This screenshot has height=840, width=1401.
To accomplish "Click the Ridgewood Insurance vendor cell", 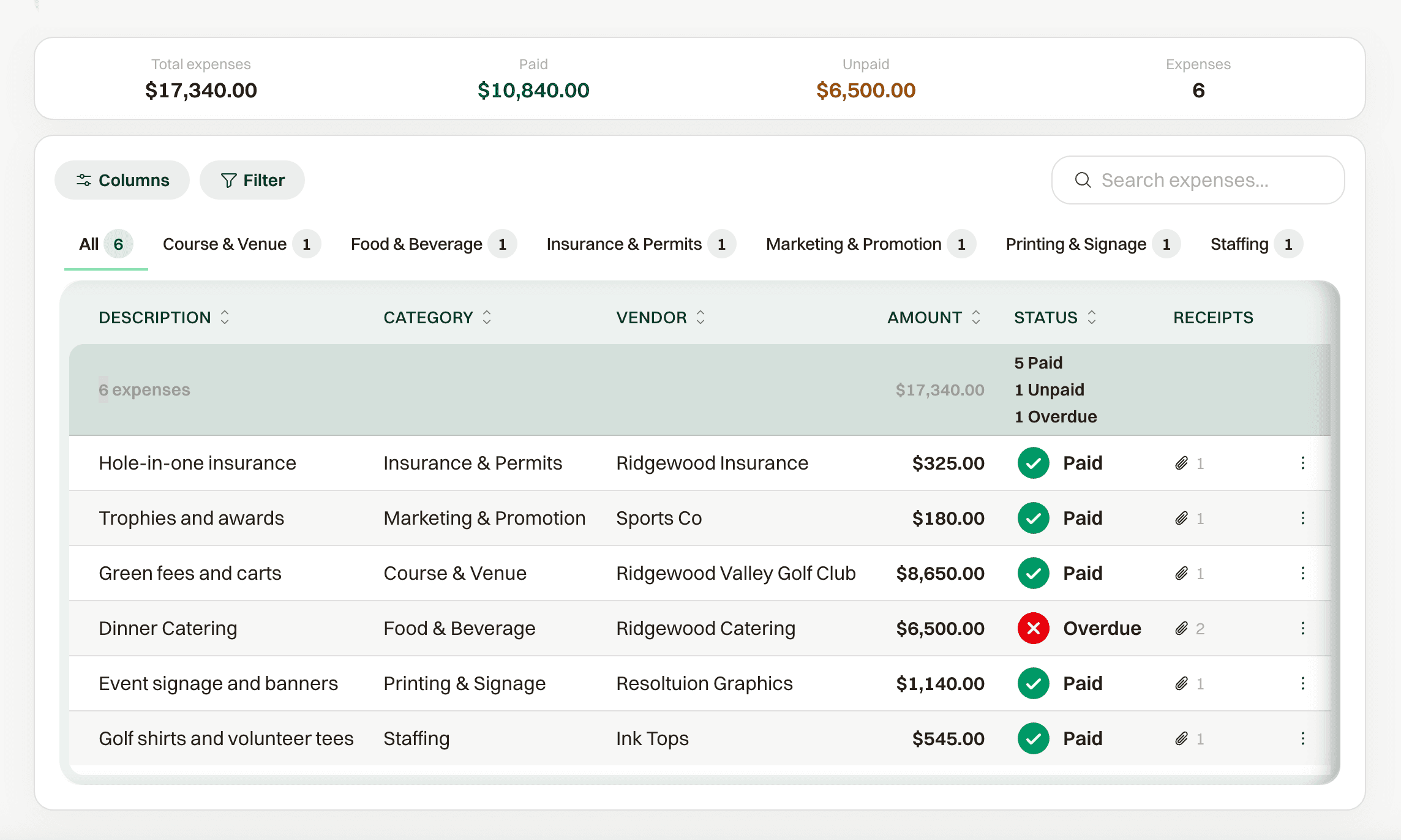I will pyautogui.click(x=712, y=463).
